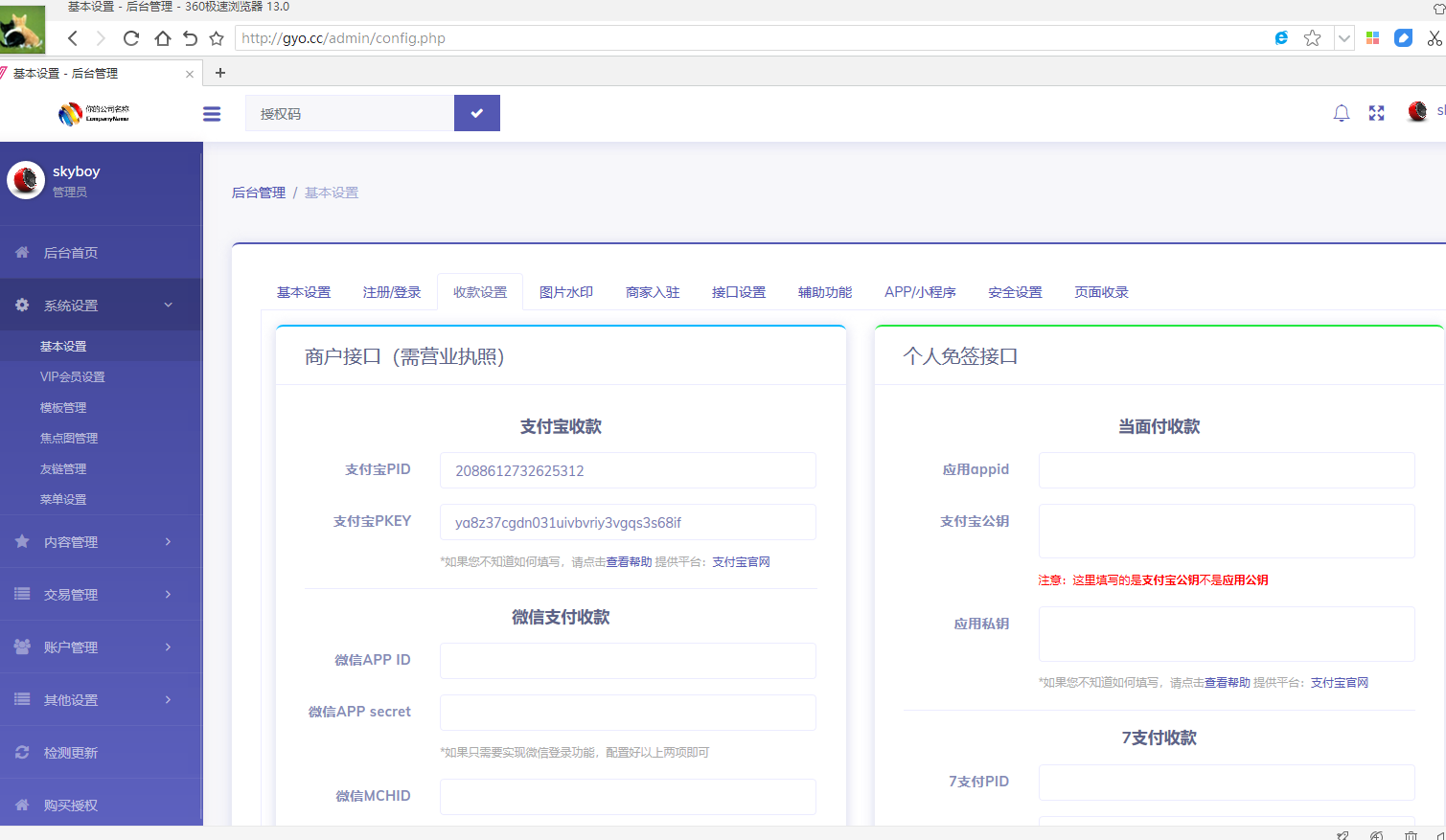Image resolution: width=1446 pixels, height=840 pixels.
Task: Toggle fullscreen with the expand icon
Action: point(1376,113)
